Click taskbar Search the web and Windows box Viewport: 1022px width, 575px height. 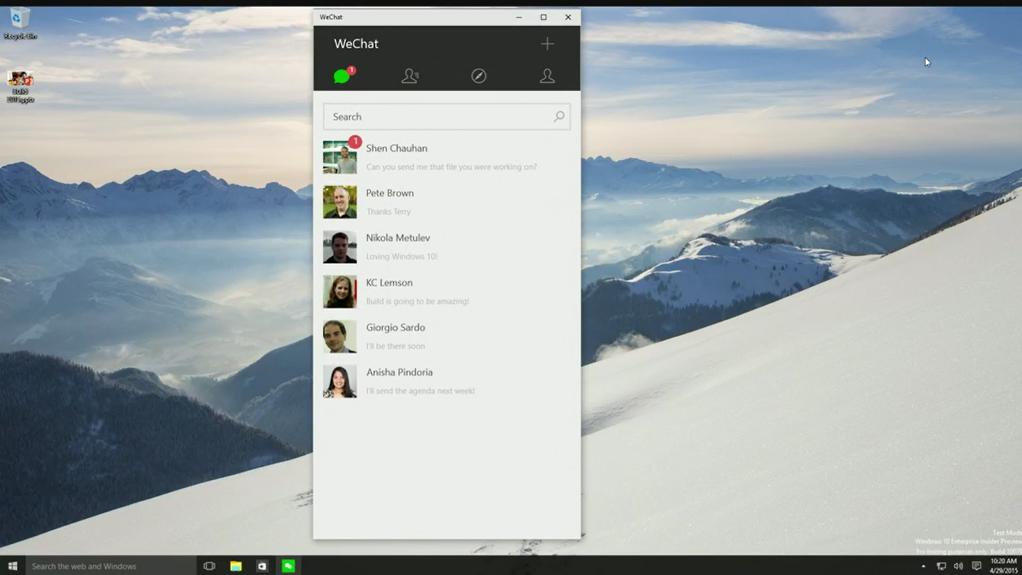110,566
